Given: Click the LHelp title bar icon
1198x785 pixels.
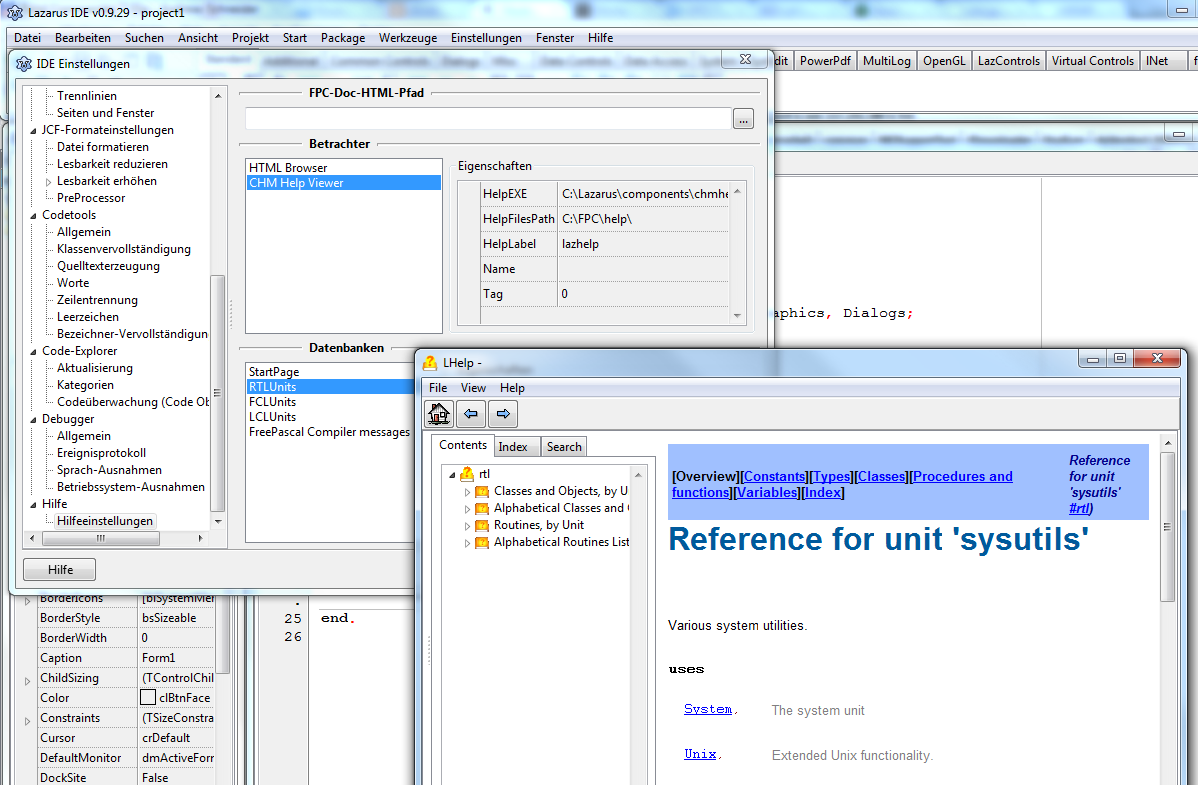Looking at the screenshot, I should pyautogui.click(x=430, y=363).
